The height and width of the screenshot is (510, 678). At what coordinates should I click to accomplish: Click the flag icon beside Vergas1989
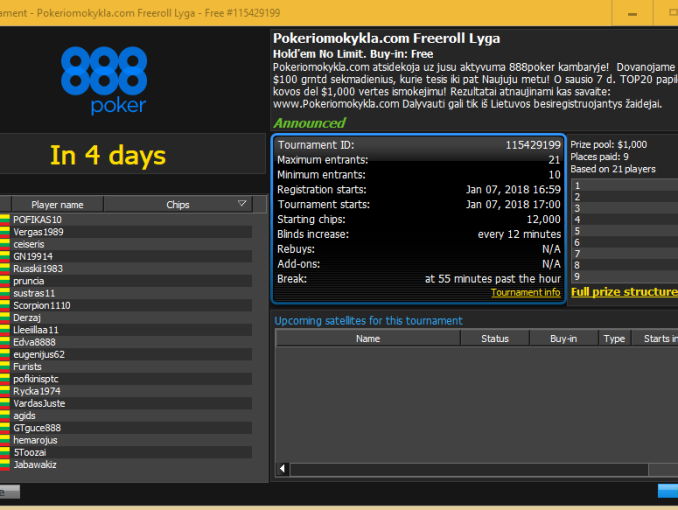point(5,232)
